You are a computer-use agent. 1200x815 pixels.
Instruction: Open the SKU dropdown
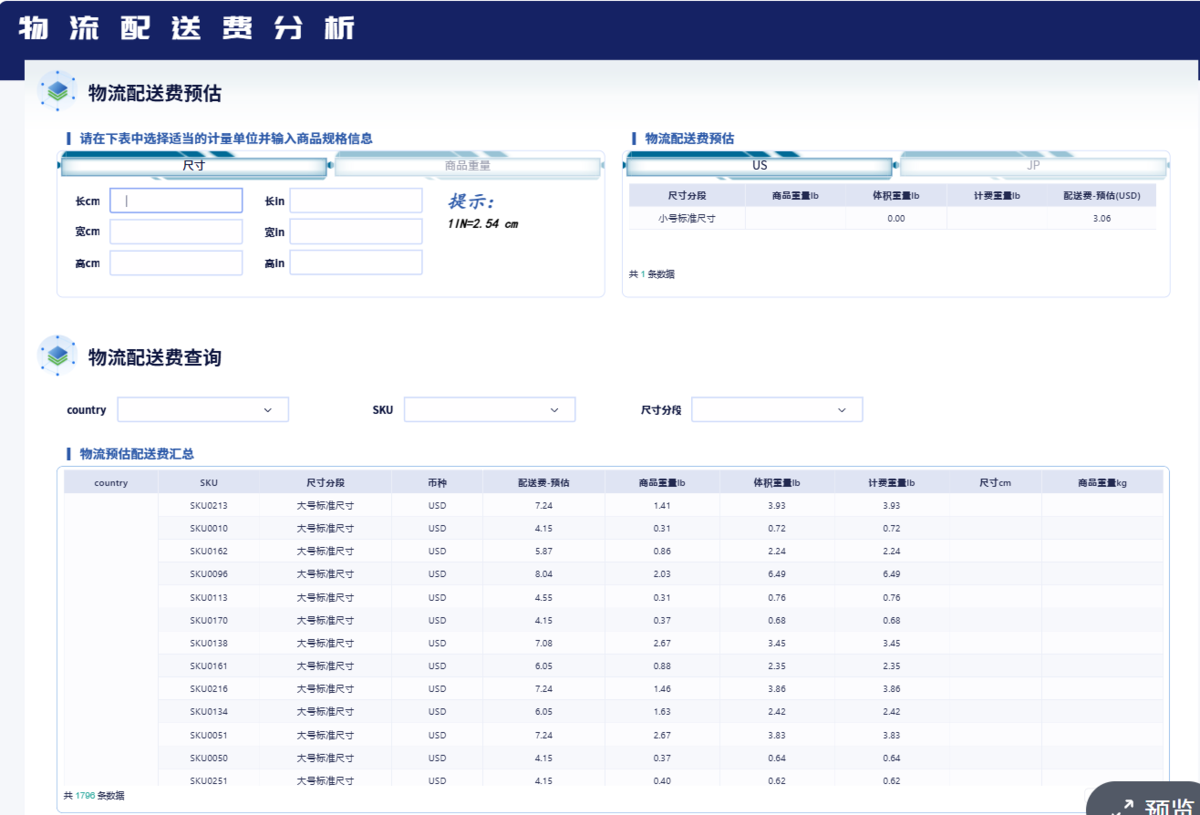click(x=490, y=409)
